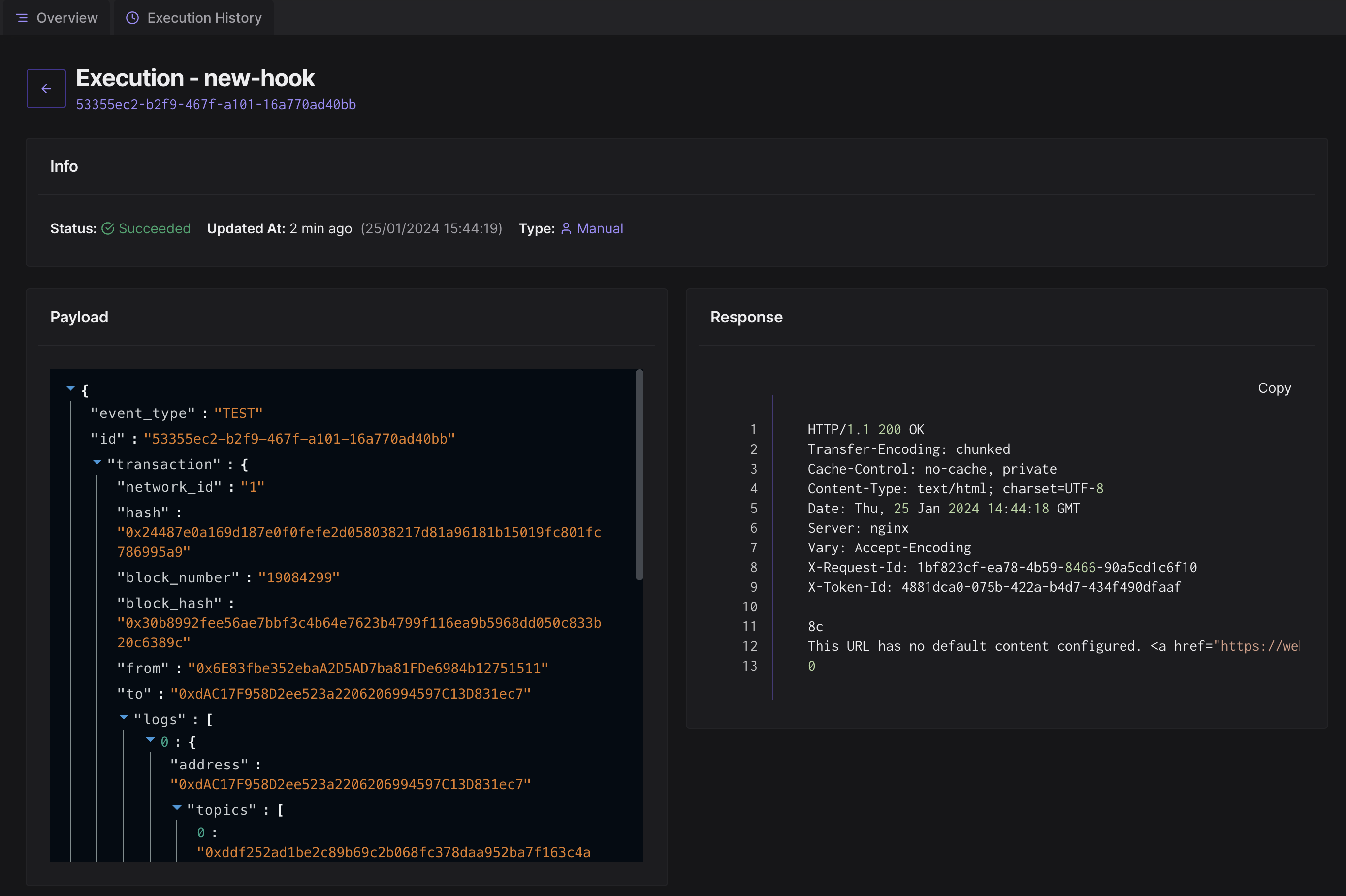Click the Manual type label

600,228
